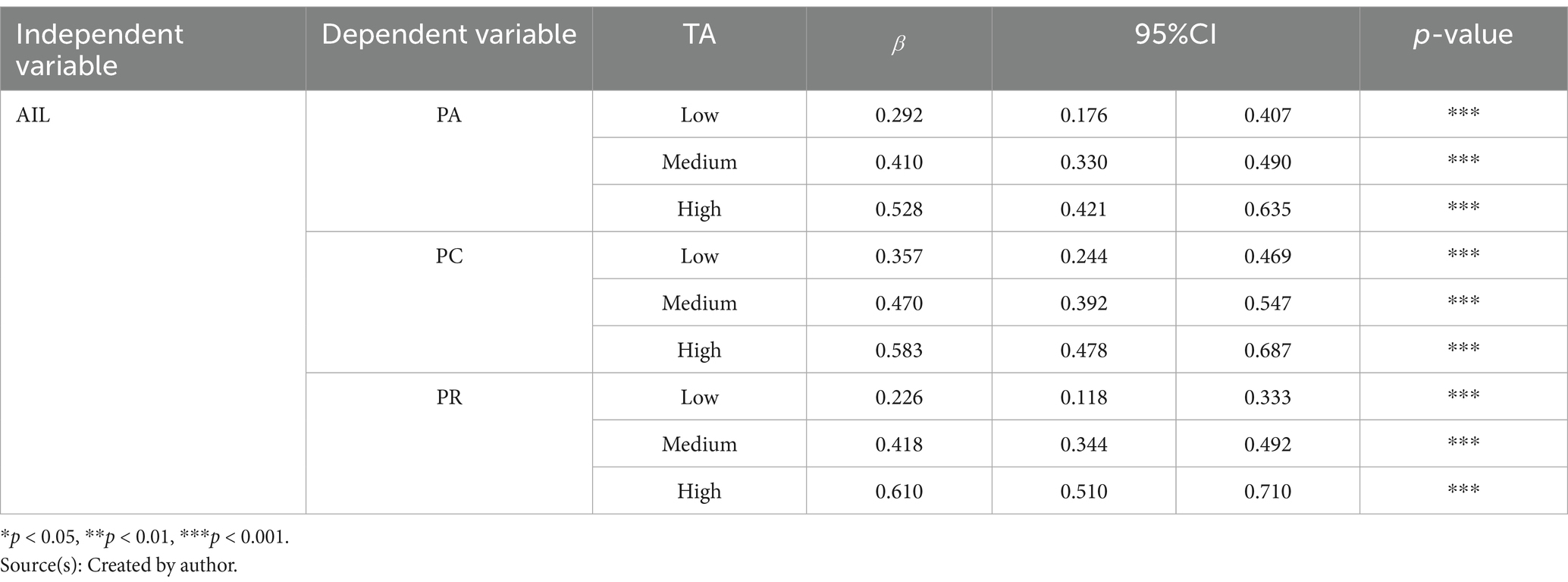Click the significance level footnote text
Image resolution: width=1568 pixels, height=582 pixels.
click(145, 538)
